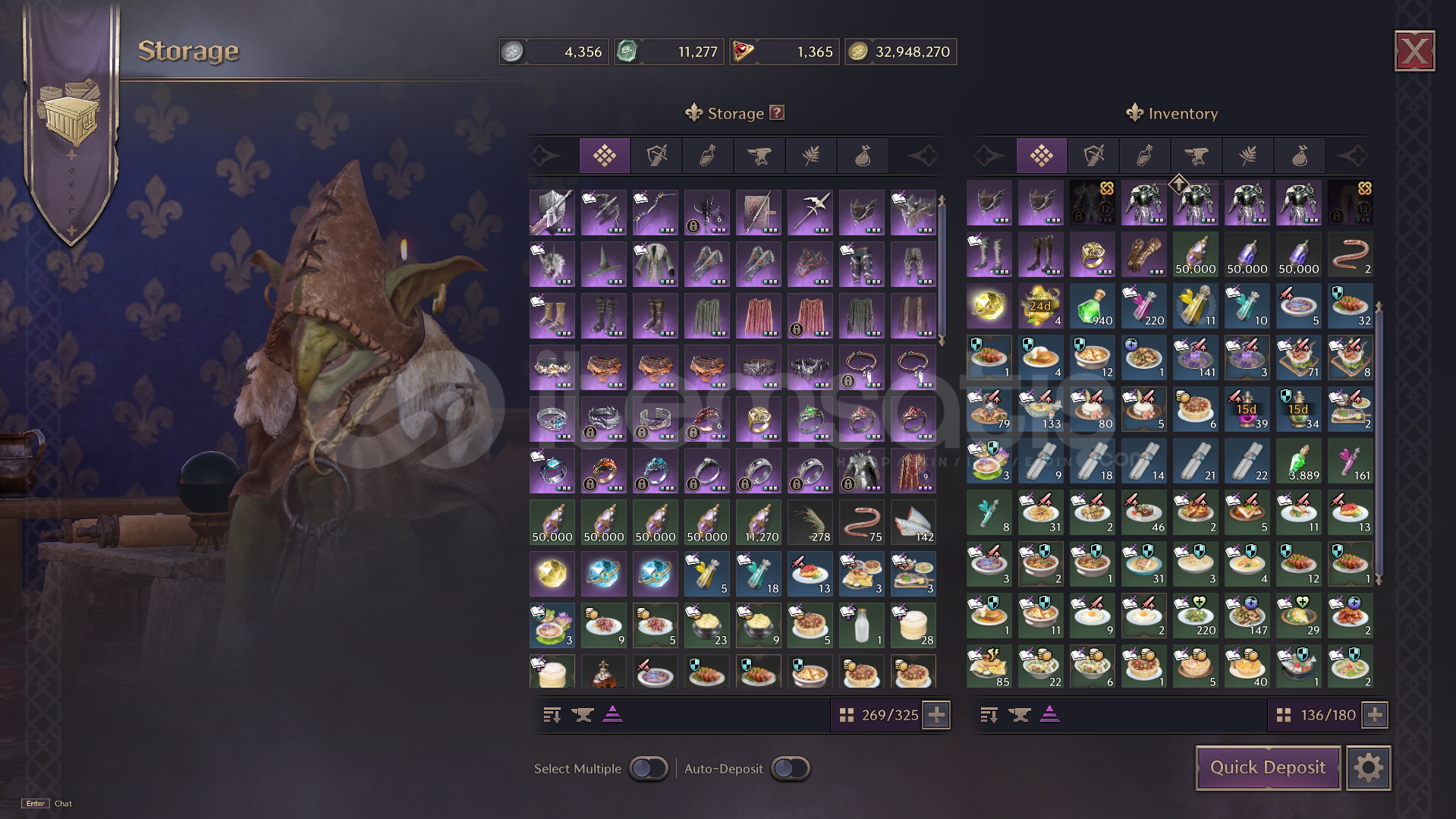
Task: Select the Storage weapons category tab
Action: (x=656, y=156)
